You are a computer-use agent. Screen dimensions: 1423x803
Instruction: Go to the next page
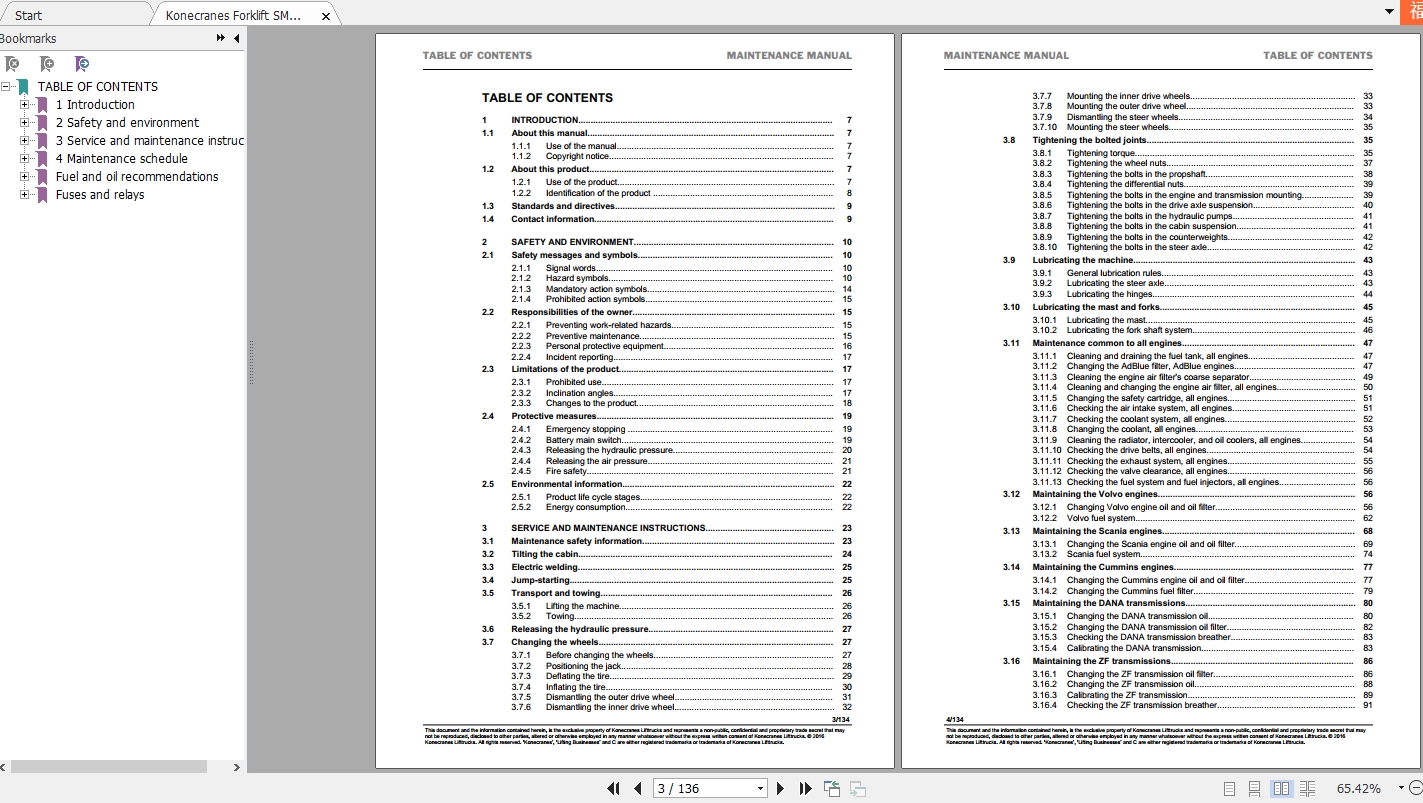click(x=781, y=788)
